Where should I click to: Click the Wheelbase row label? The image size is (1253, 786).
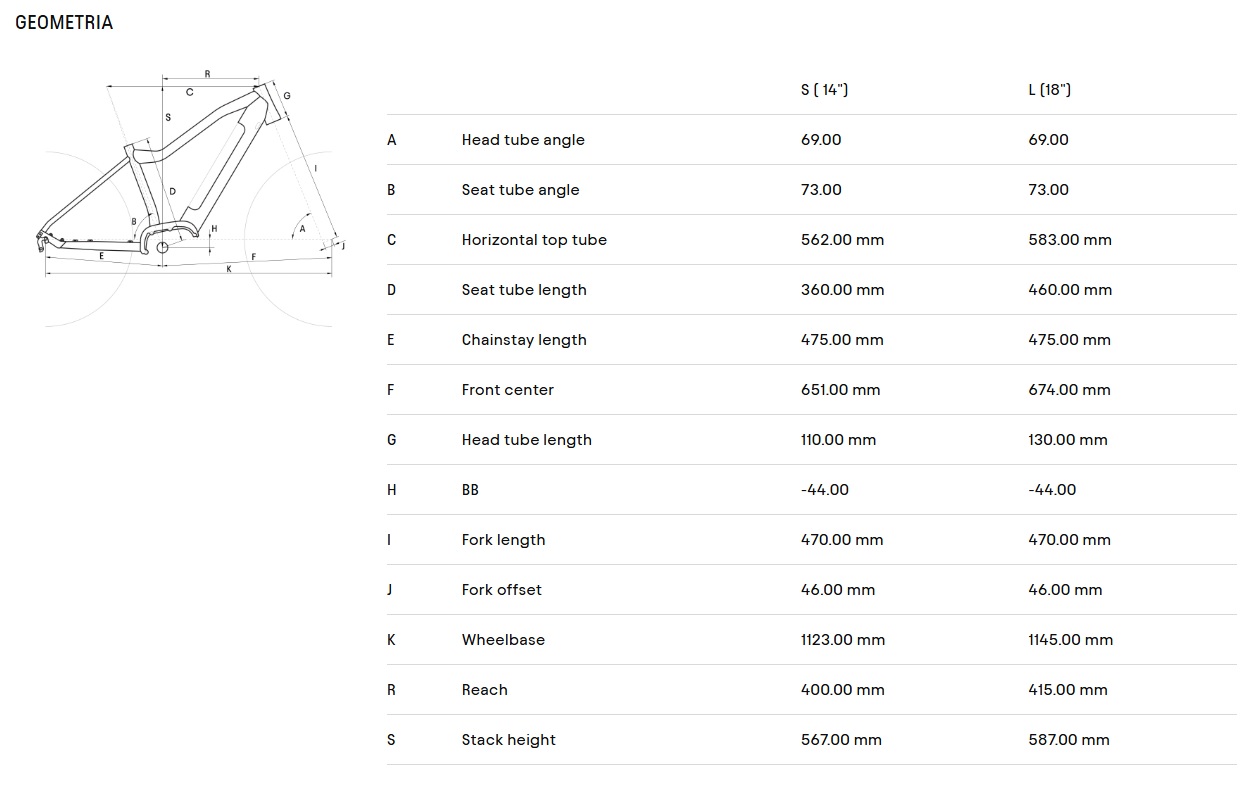pos(503,640)
